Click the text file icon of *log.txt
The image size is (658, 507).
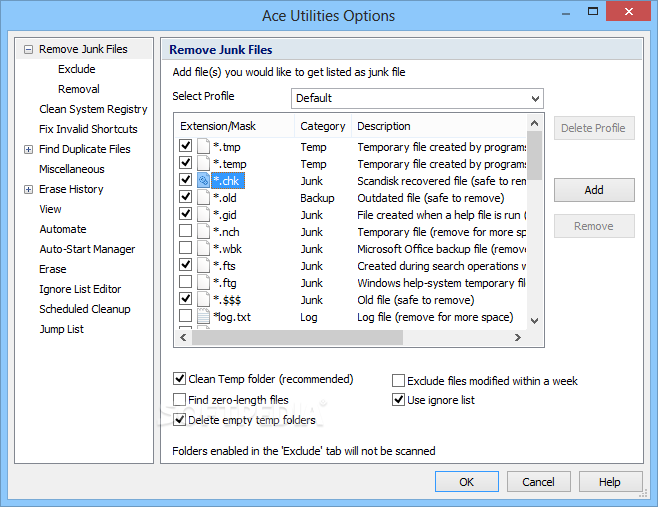[204, 316]
